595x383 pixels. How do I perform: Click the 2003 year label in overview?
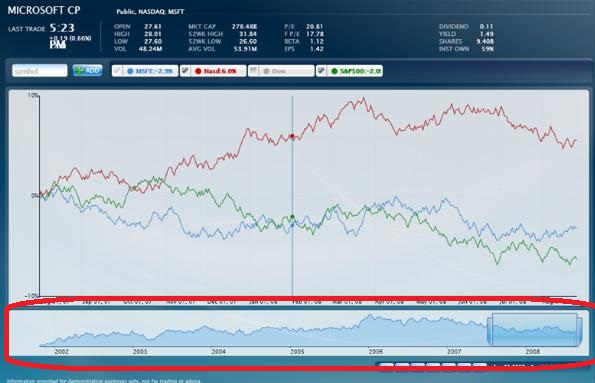pyautogui.click(x=140, y=352)
